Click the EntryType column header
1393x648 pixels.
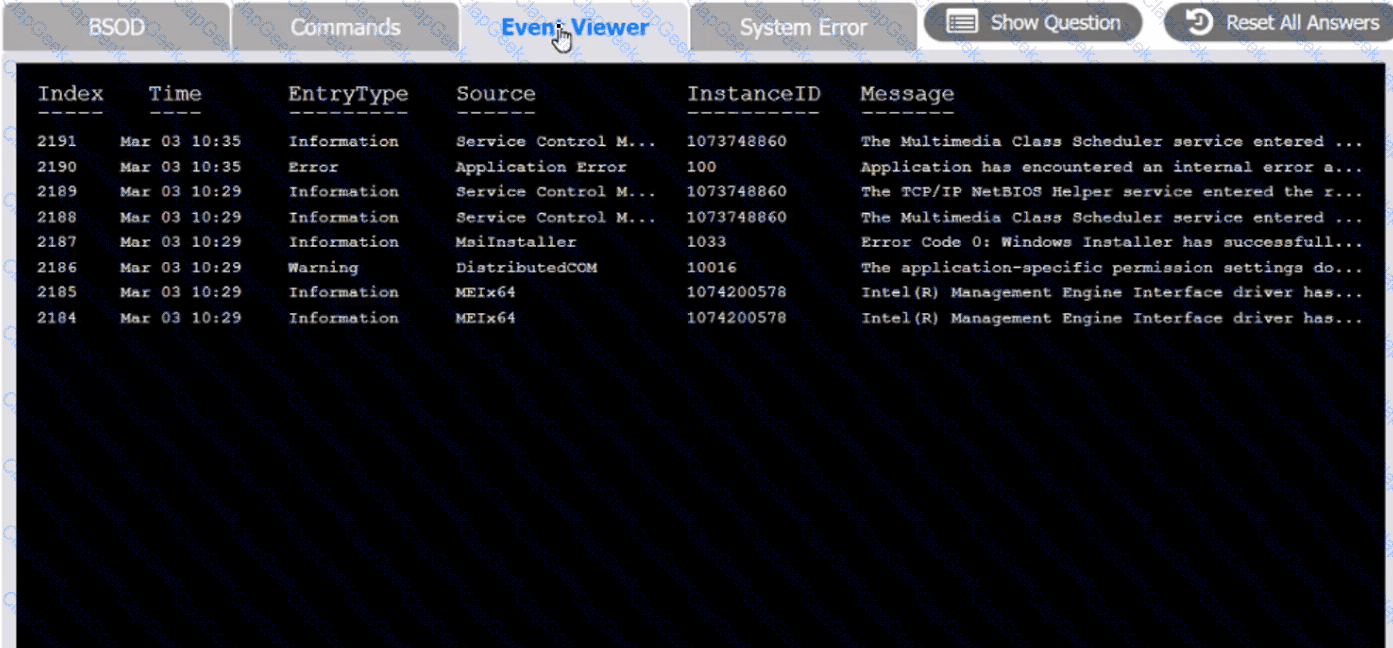(348, 94)
